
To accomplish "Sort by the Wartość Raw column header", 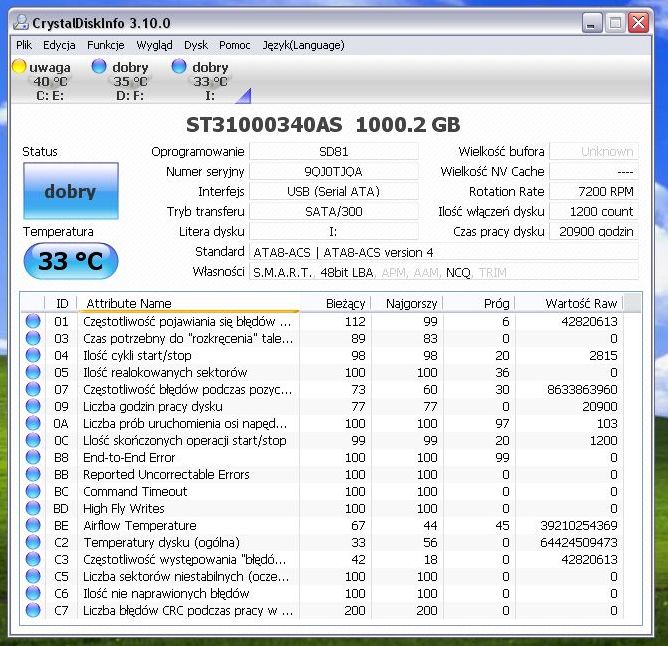I will tap(570, 303).
